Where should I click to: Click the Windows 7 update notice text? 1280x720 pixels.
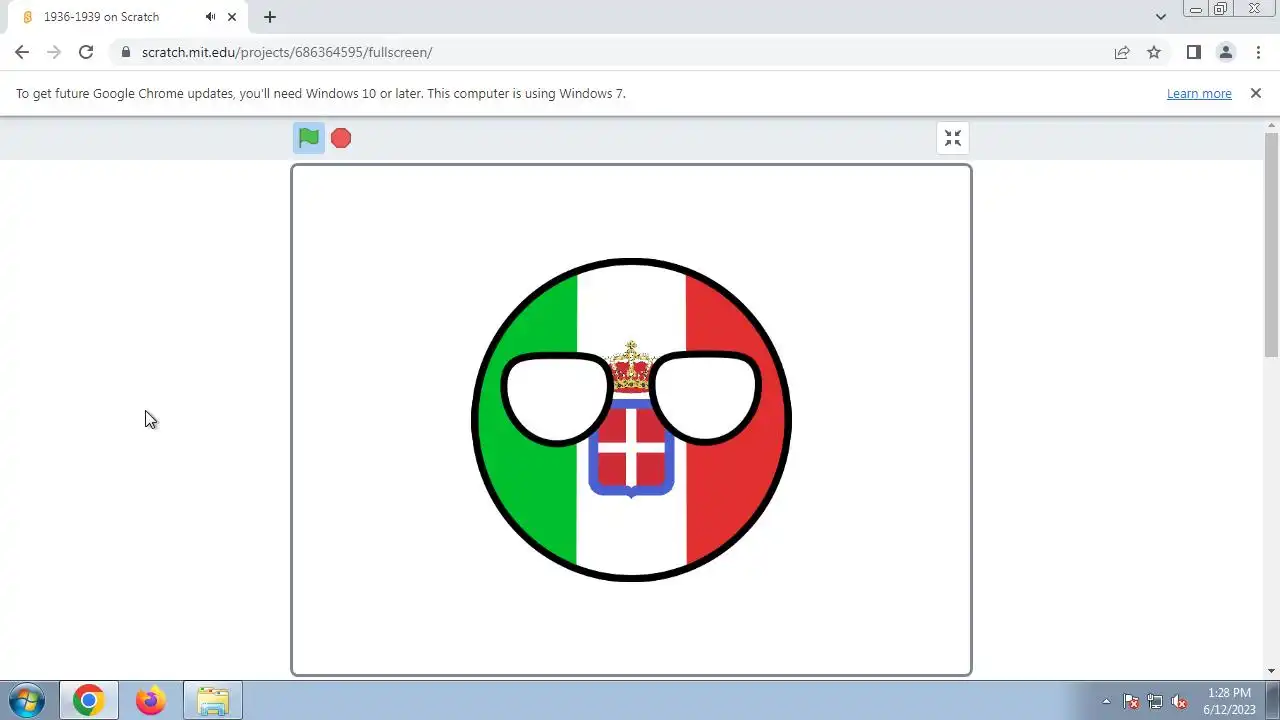coord(321,93)
